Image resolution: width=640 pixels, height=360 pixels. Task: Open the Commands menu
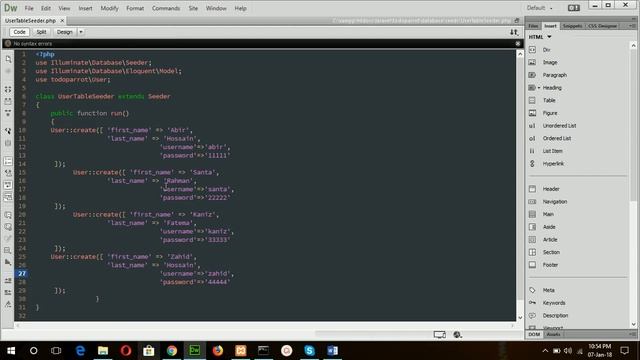coord(166,8)
